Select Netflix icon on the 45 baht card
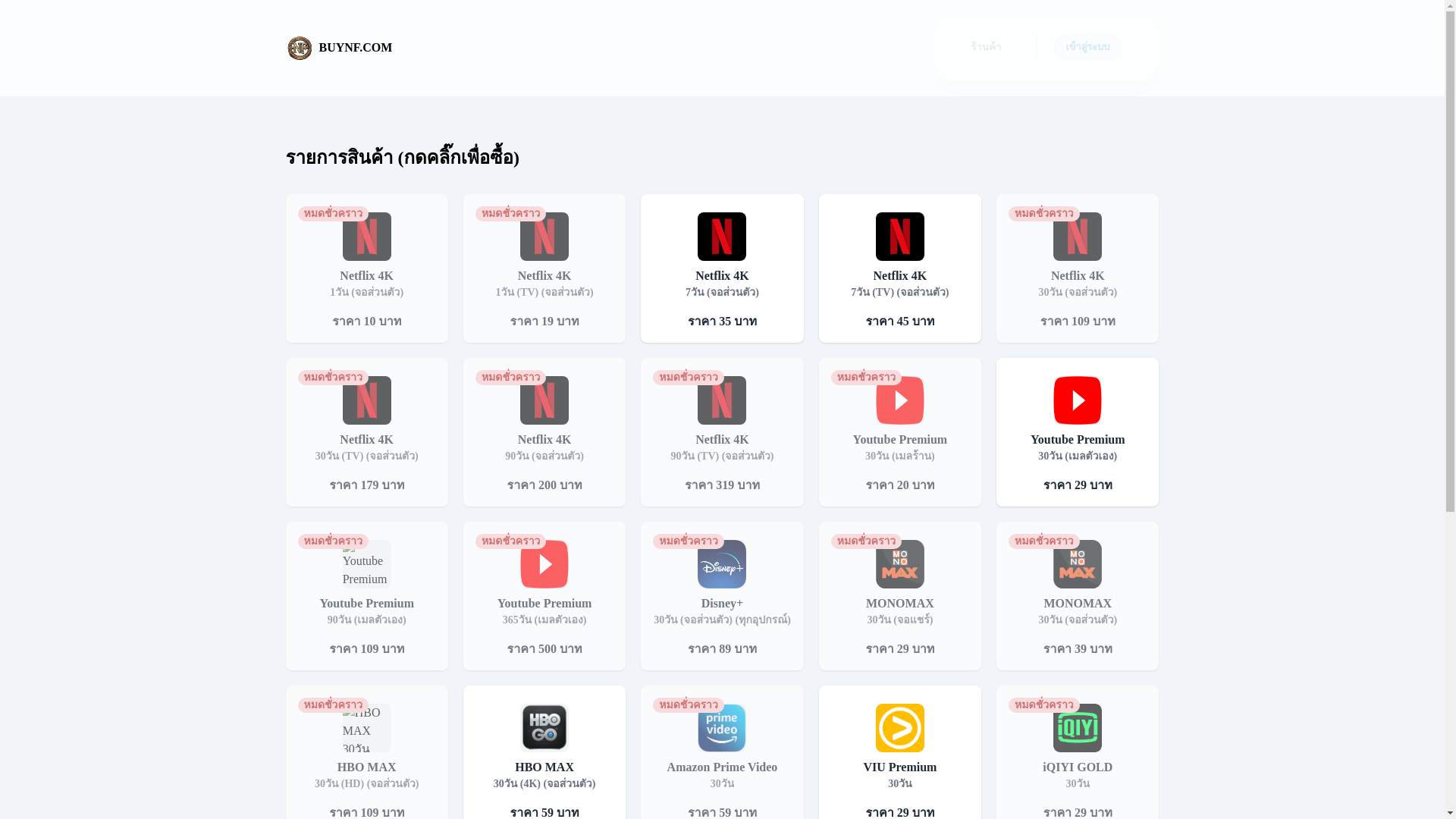This screenshot has width=1456, height=819. point(900,237)
